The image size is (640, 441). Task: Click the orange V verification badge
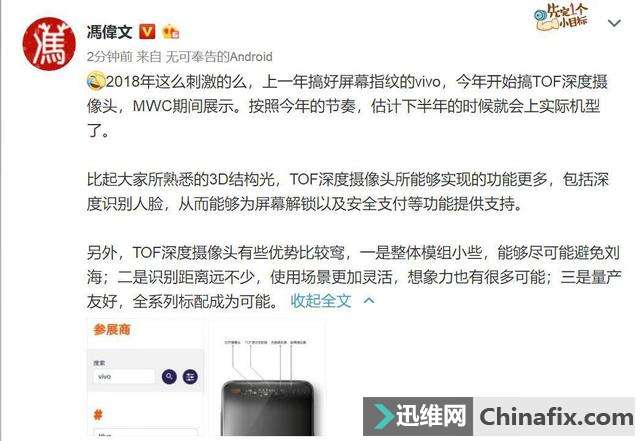147,31
